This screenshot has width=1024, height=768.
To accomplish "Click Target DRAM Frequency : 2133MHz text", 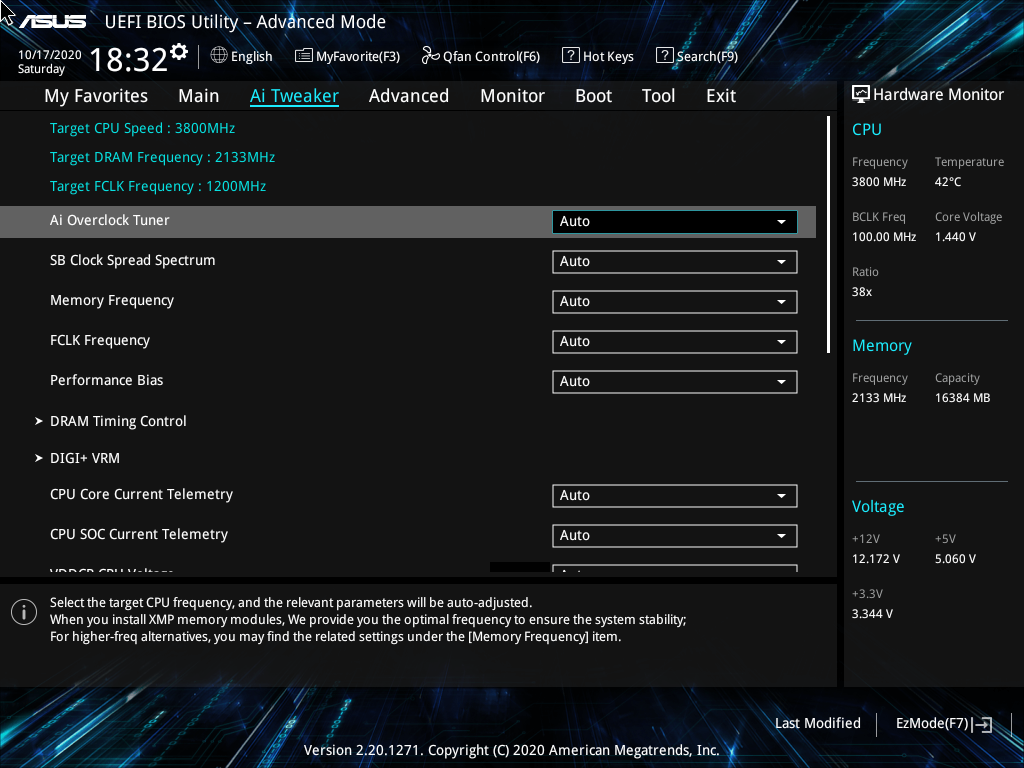I will click(x=162, y=157).
